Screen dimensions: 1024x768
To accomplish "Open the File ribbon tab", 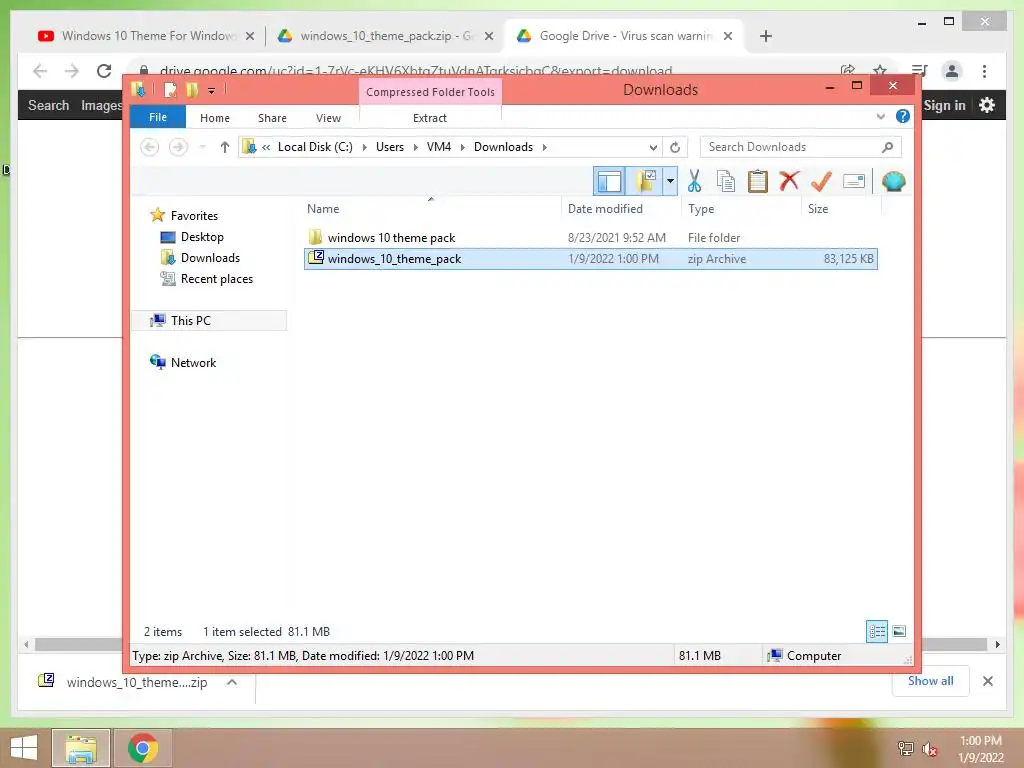I will coord(158,117).
